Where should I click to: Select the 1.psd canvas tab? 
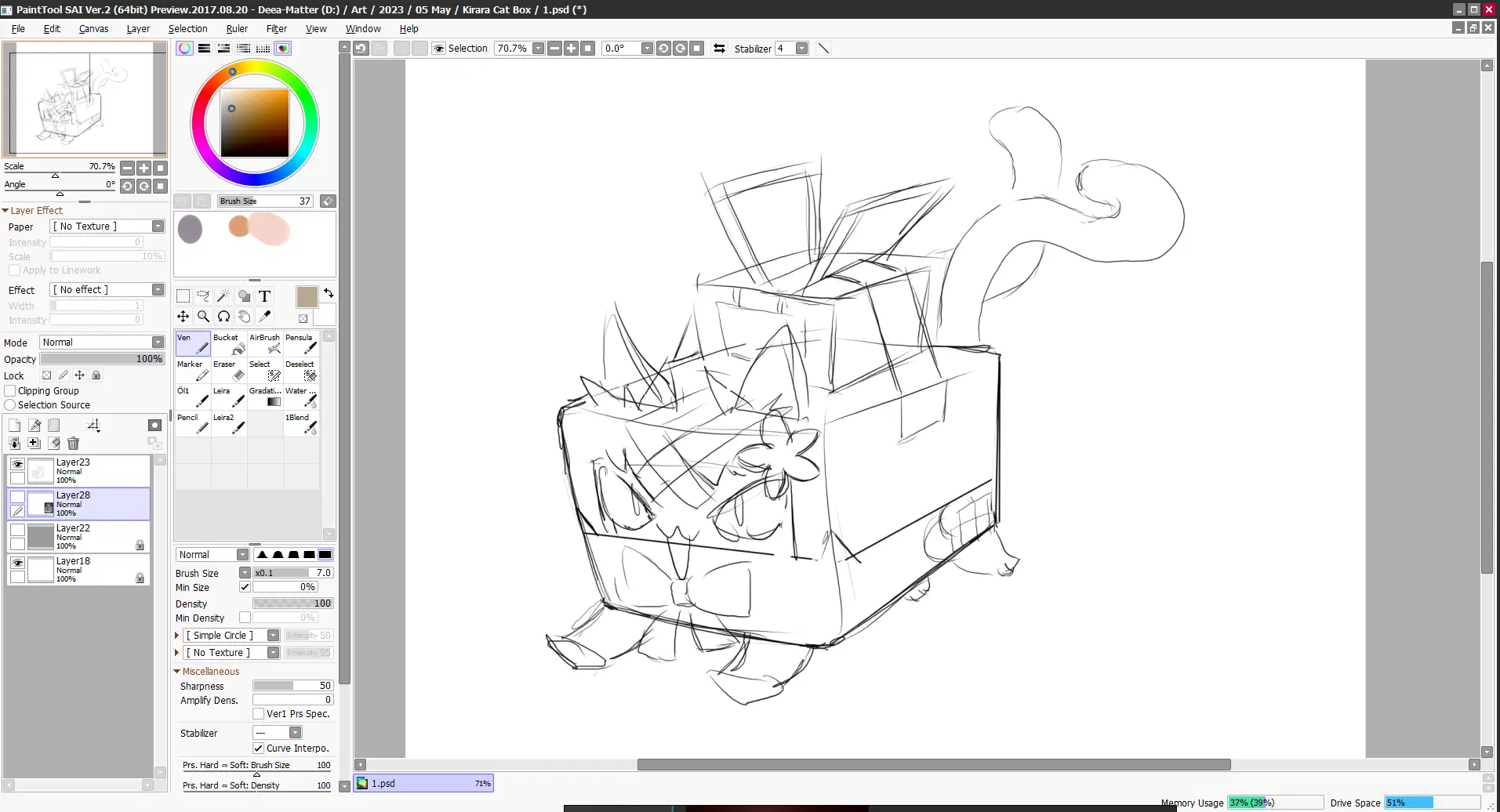(x=422, y=782)
